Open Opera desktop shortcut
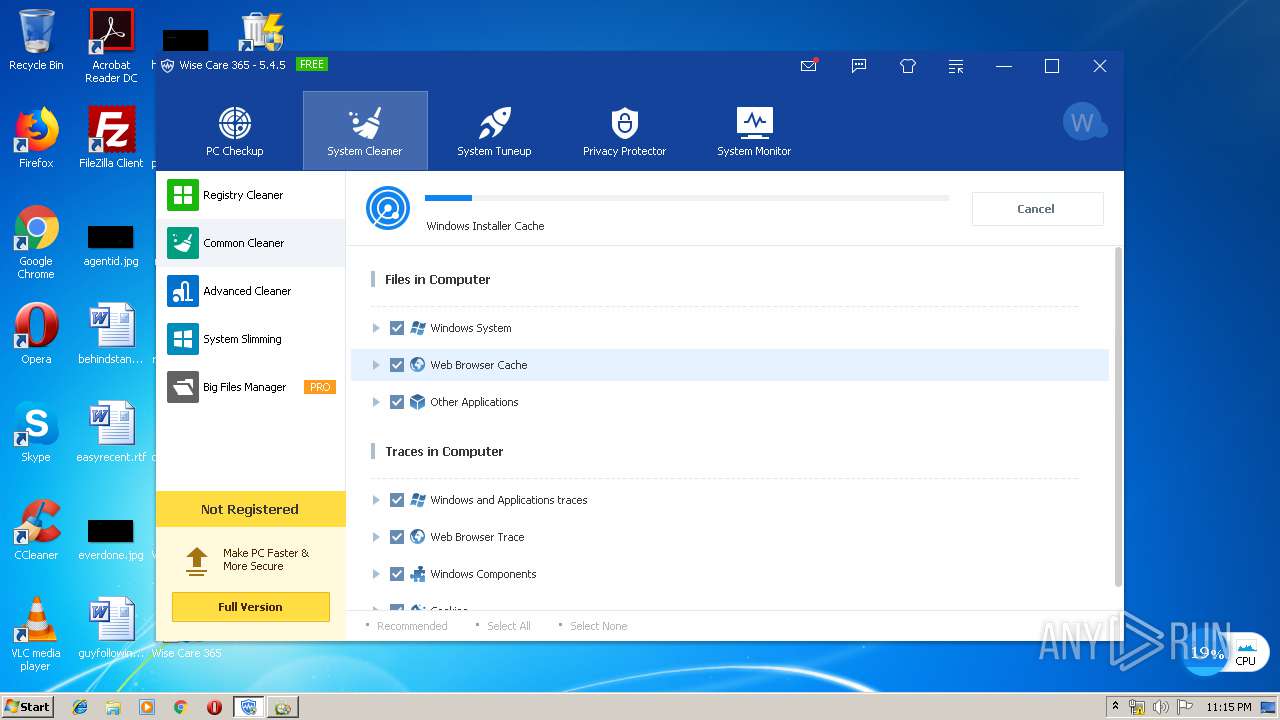This screenshot has width=1280, height=720. 36,334
